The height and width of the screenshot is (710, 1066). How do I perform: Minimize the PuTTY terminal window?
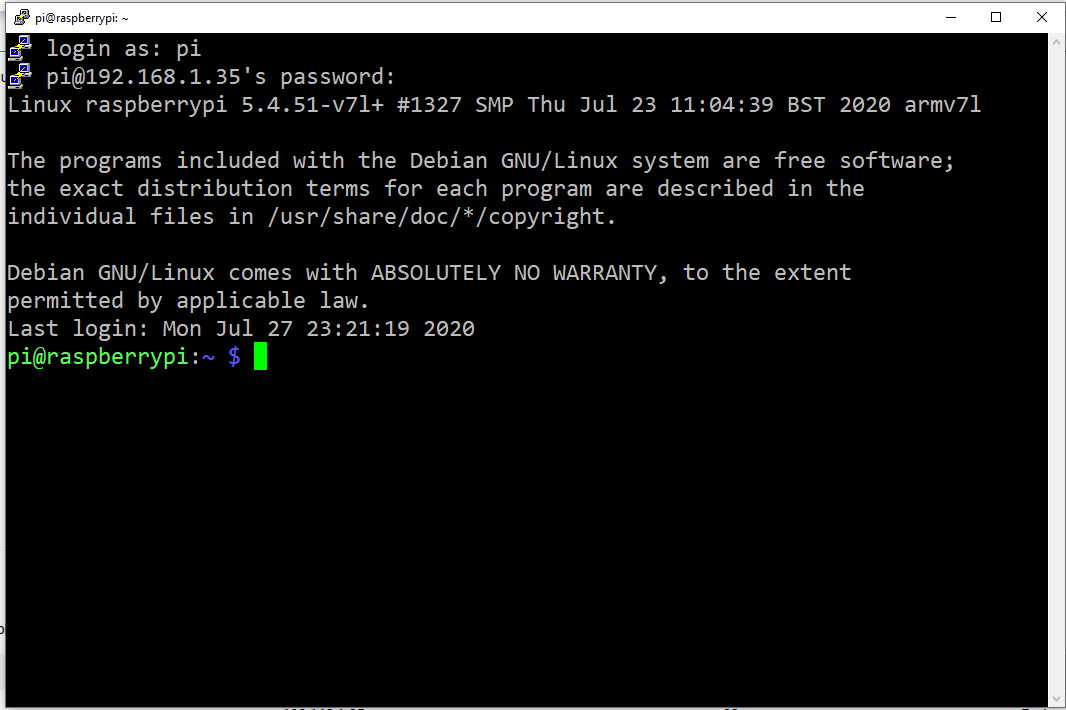click(x=951, y=17)
